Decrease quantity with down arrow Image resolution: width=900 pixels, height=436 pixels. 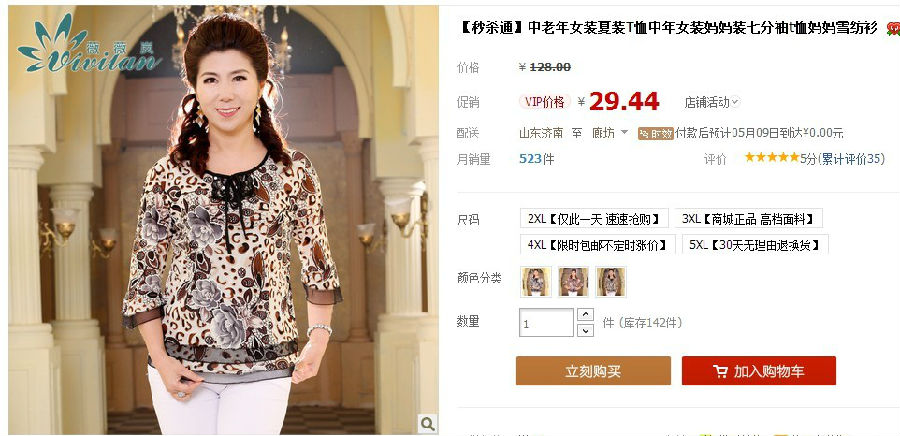(x=585, y=330)
